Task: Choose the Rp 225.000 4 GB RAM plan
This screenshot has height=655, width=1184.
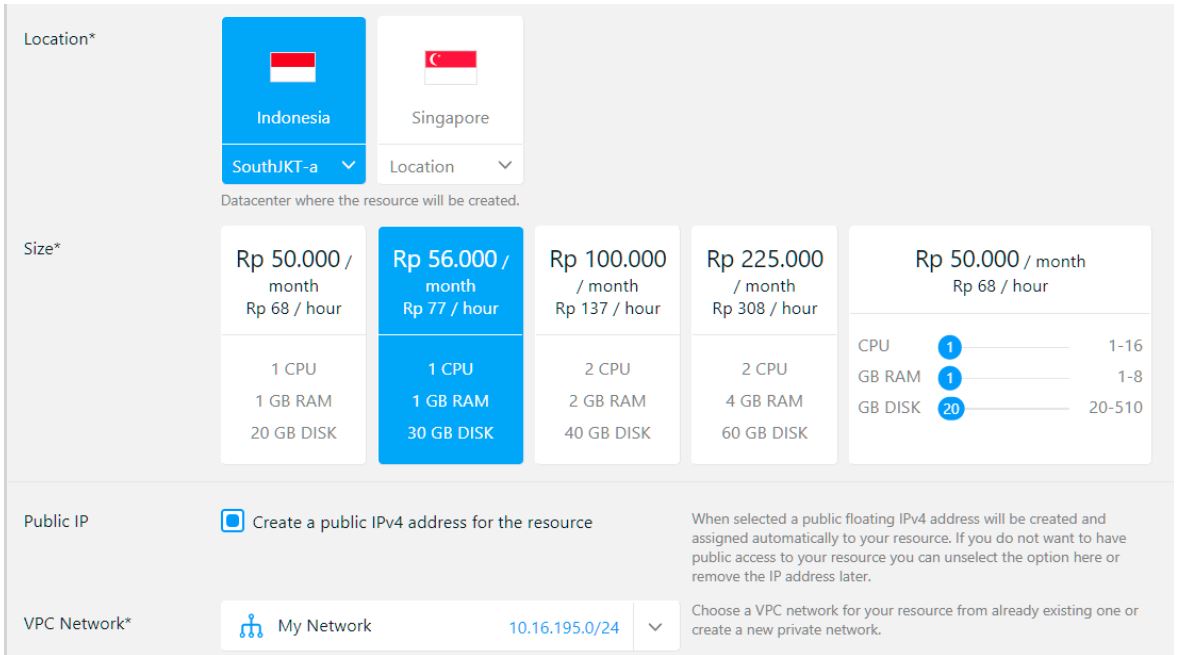Action: [x=764, y=345]
